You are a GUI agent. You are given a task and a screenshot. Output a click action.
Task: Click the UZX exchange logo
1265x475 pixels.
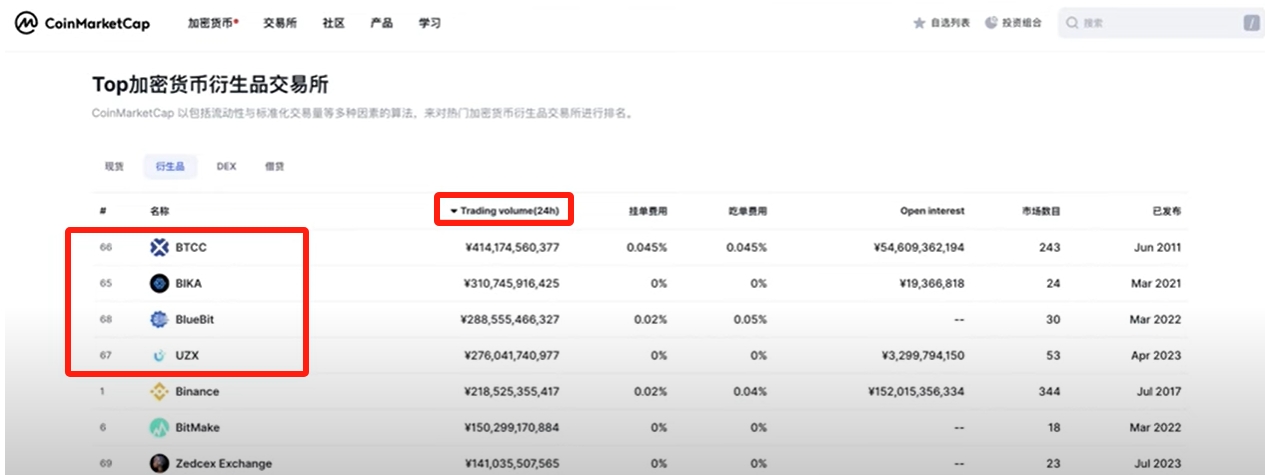pyautogui.click(x=159, y=355)
